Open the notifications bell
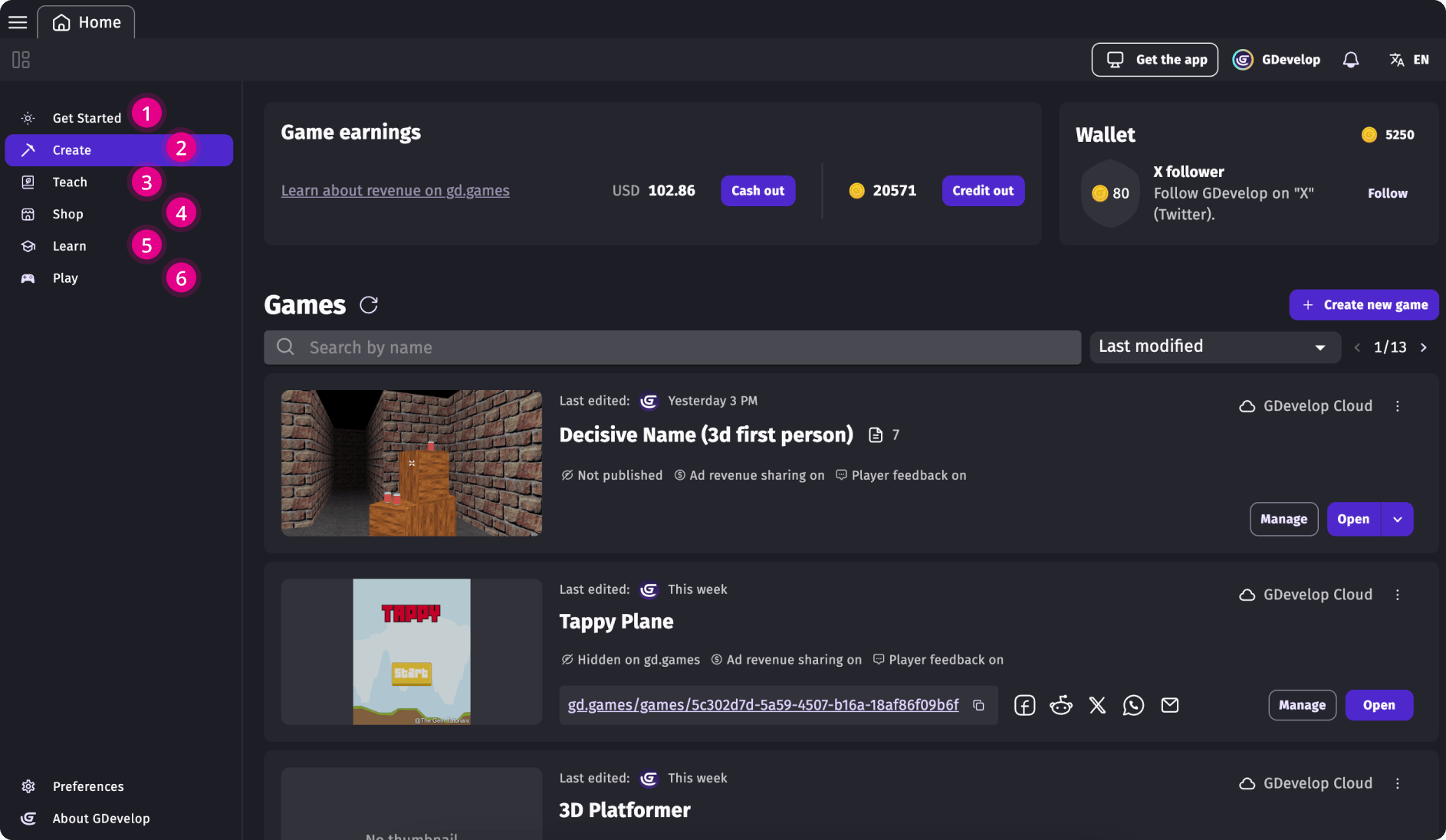 [1351, 59]
